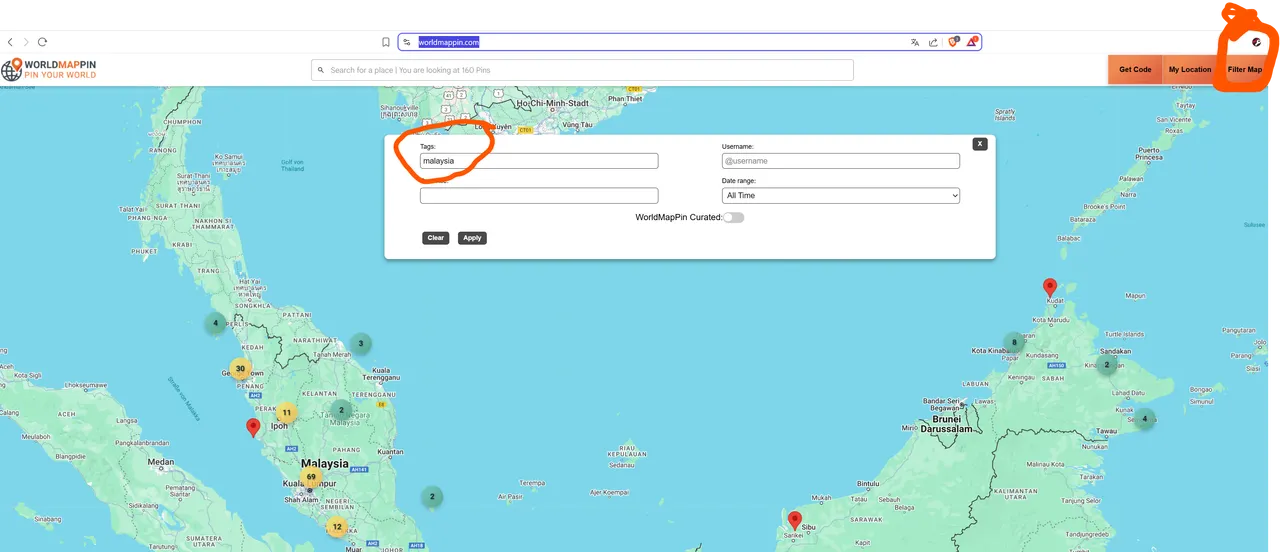
Task: Click the Kuala Terengganu map label
Action: coord(382,374)
